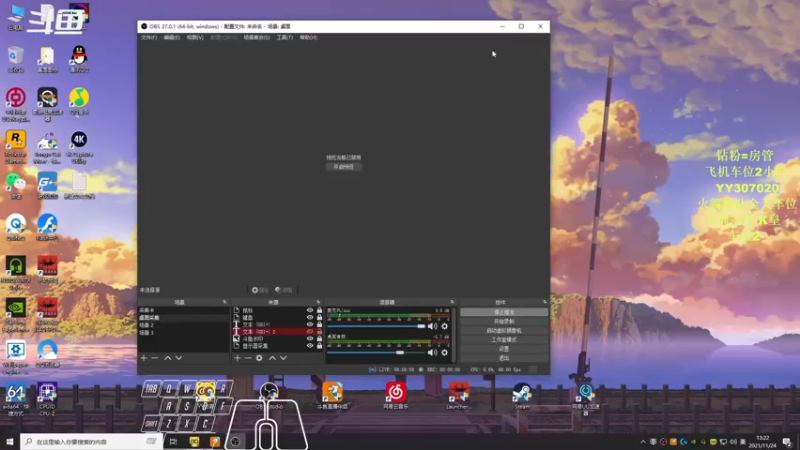800x450 pixels.
Task: Click 开始录制 button
Action: click(504, 321)
